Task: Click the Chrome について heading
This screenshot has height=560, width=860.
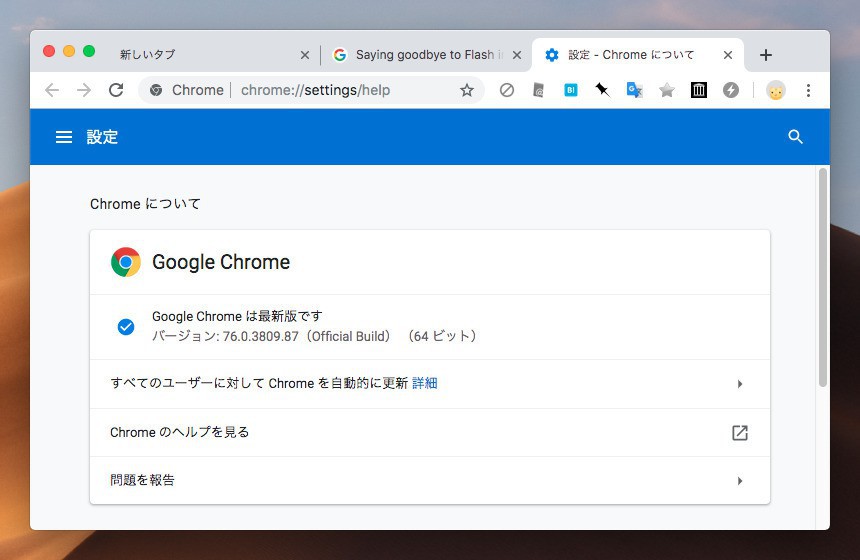Action: click(x=145, y=204)
